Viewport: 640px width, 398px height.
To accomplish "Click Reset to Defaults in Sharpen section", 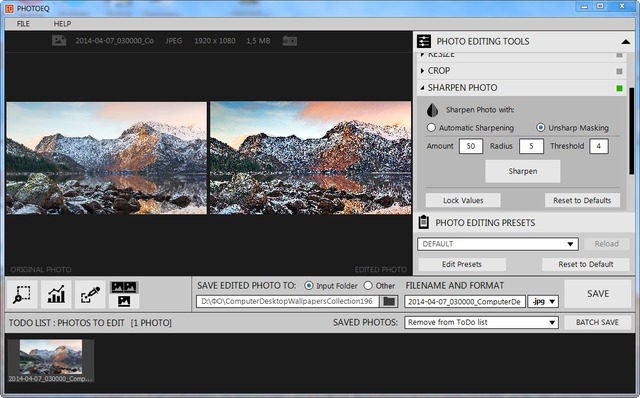I will click(x=582, y=200).
